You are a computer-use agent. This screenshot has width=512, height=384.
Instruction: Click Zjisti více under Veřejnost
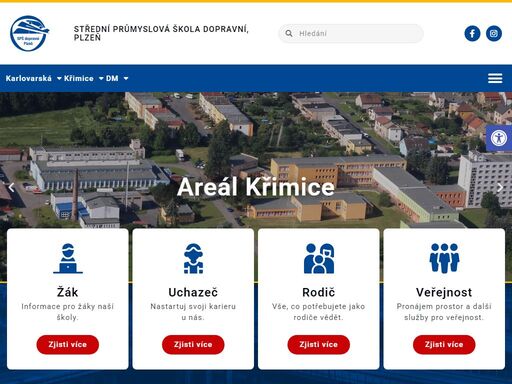click(444, 345)
